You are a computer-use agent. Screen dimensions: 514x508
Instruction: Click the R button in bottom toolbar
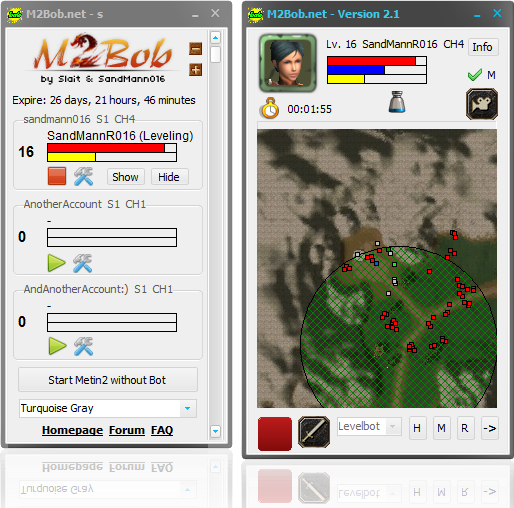[465, 428]
